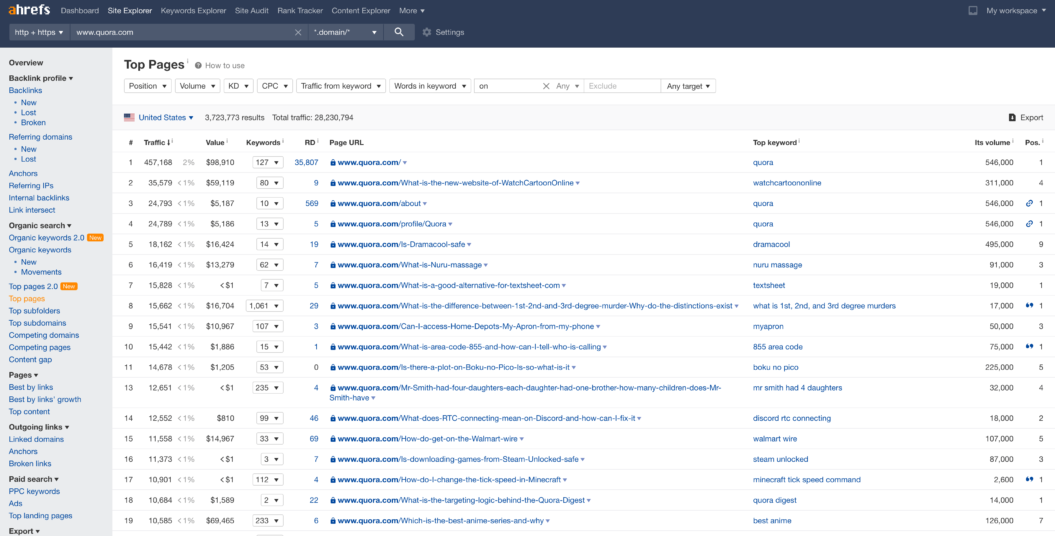Open the Any target dropdown
The width and height of the screenshot is (1055, 536).
click(x=688, y=86)
